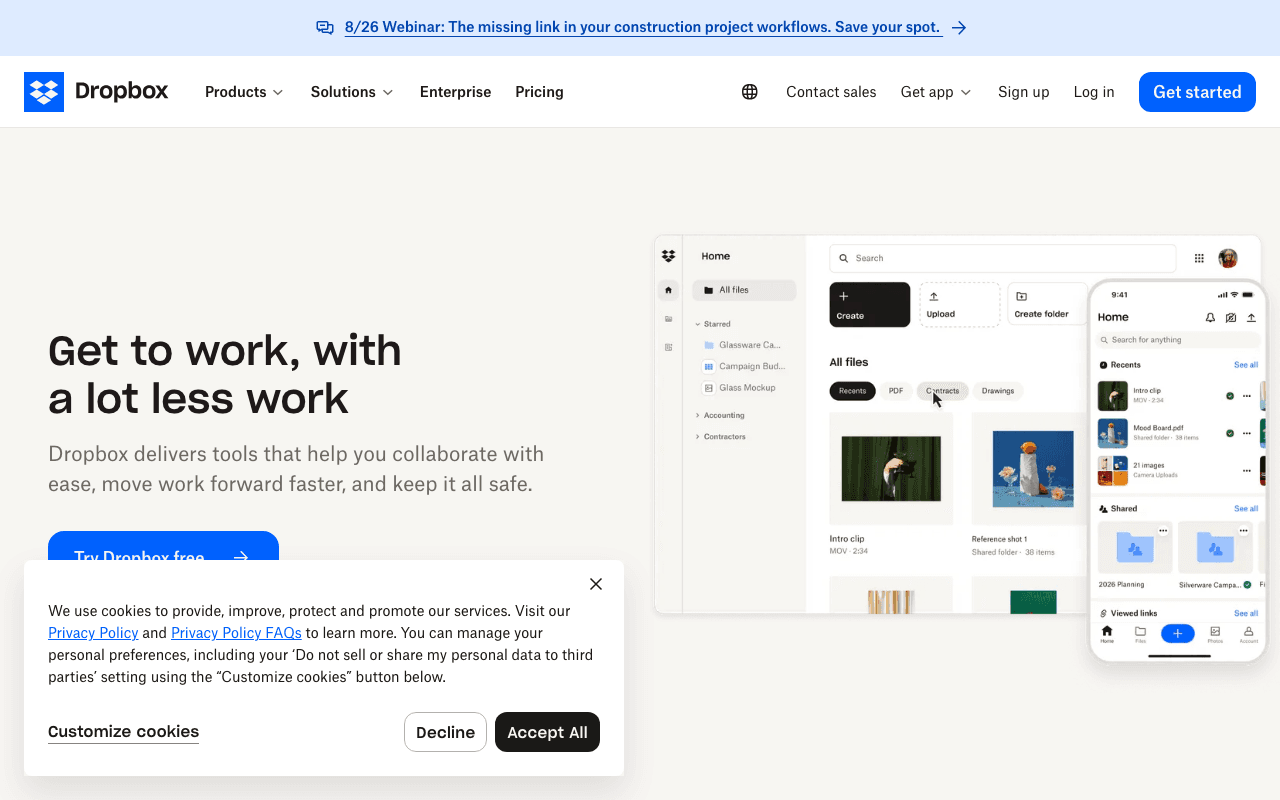Click Contact sales
Image resolution: width=1280 pixels, height=800 pixels.
click(x=831, y=92)
